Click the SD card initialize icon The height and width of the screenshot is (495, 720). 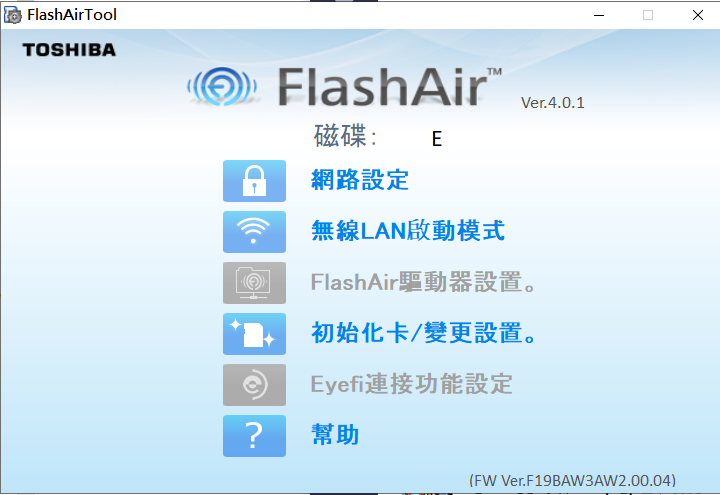254,334
